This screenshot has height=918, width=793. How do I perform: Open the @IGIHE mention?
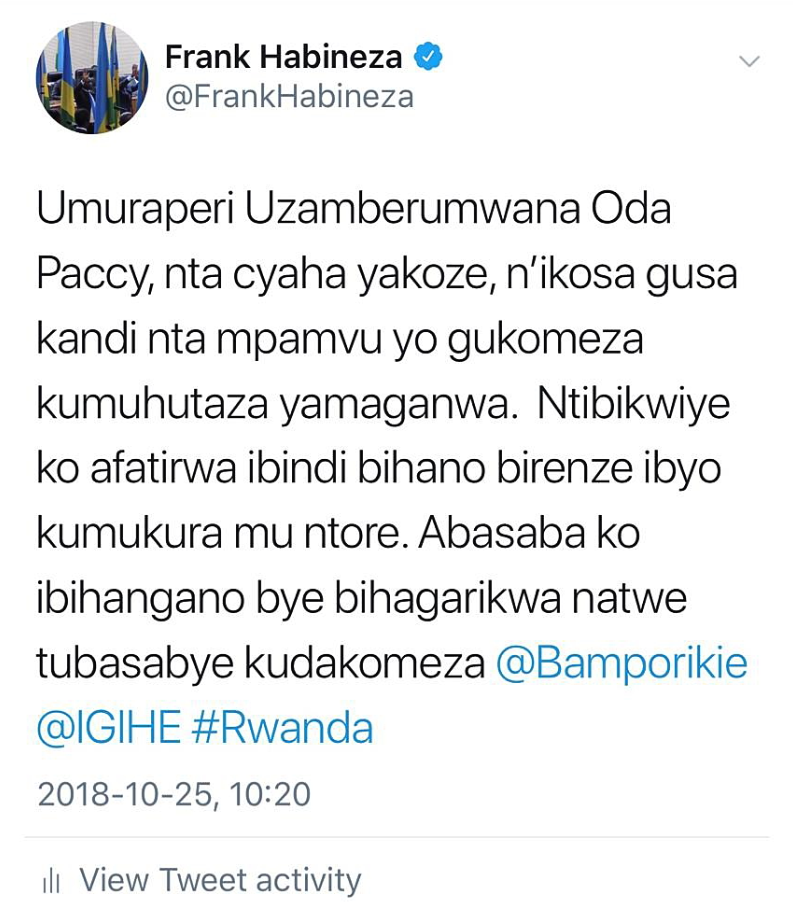coord(109,728)
